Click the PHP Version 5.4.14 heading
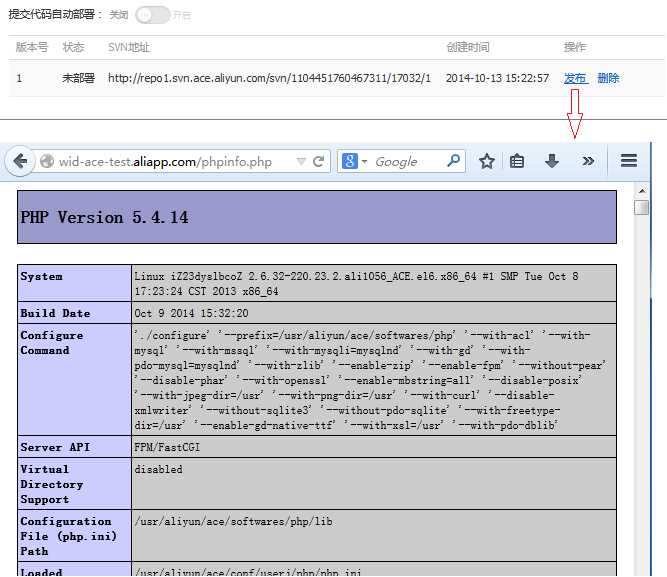The height and width of the screenshot is (577, 667). click(104, 217)
